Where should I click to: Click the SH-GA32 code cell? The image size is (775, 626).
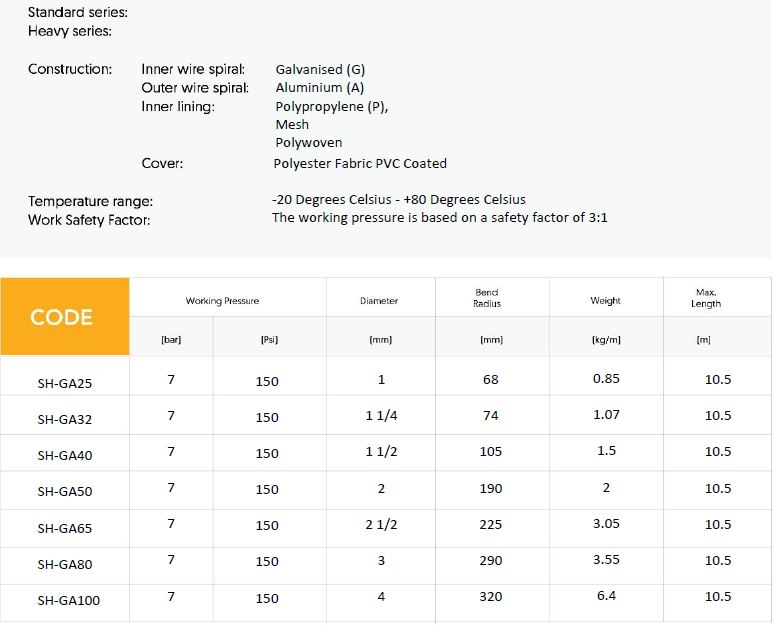tap(65, 419)
